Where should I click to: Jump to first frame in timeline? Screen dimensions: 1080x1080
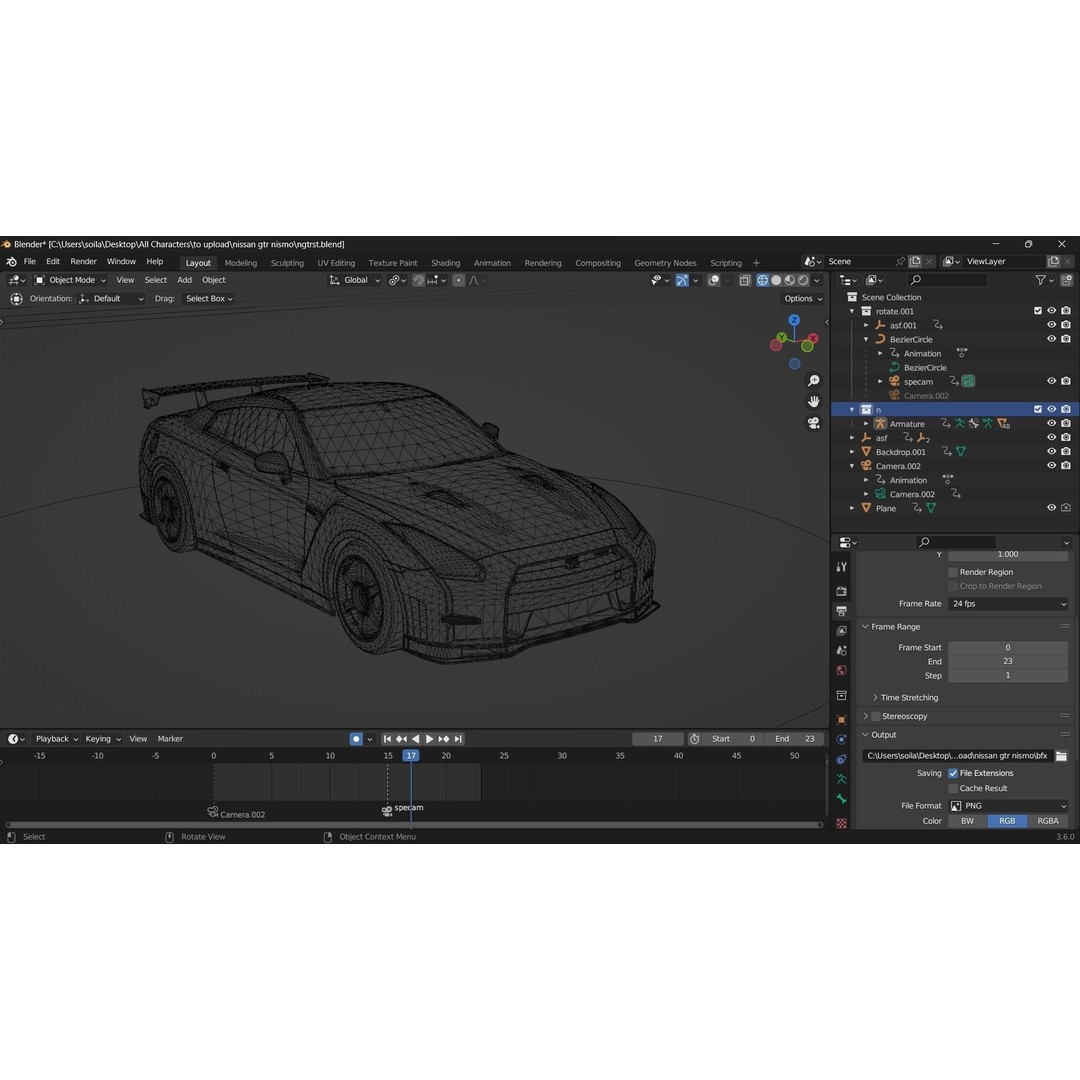click(x=387, y=739)
